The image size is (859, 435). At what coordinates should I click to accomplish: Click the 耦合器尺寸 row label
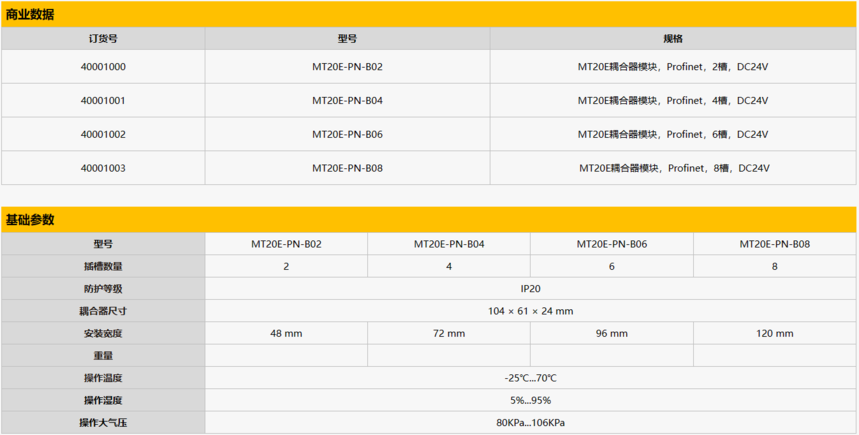103,311
